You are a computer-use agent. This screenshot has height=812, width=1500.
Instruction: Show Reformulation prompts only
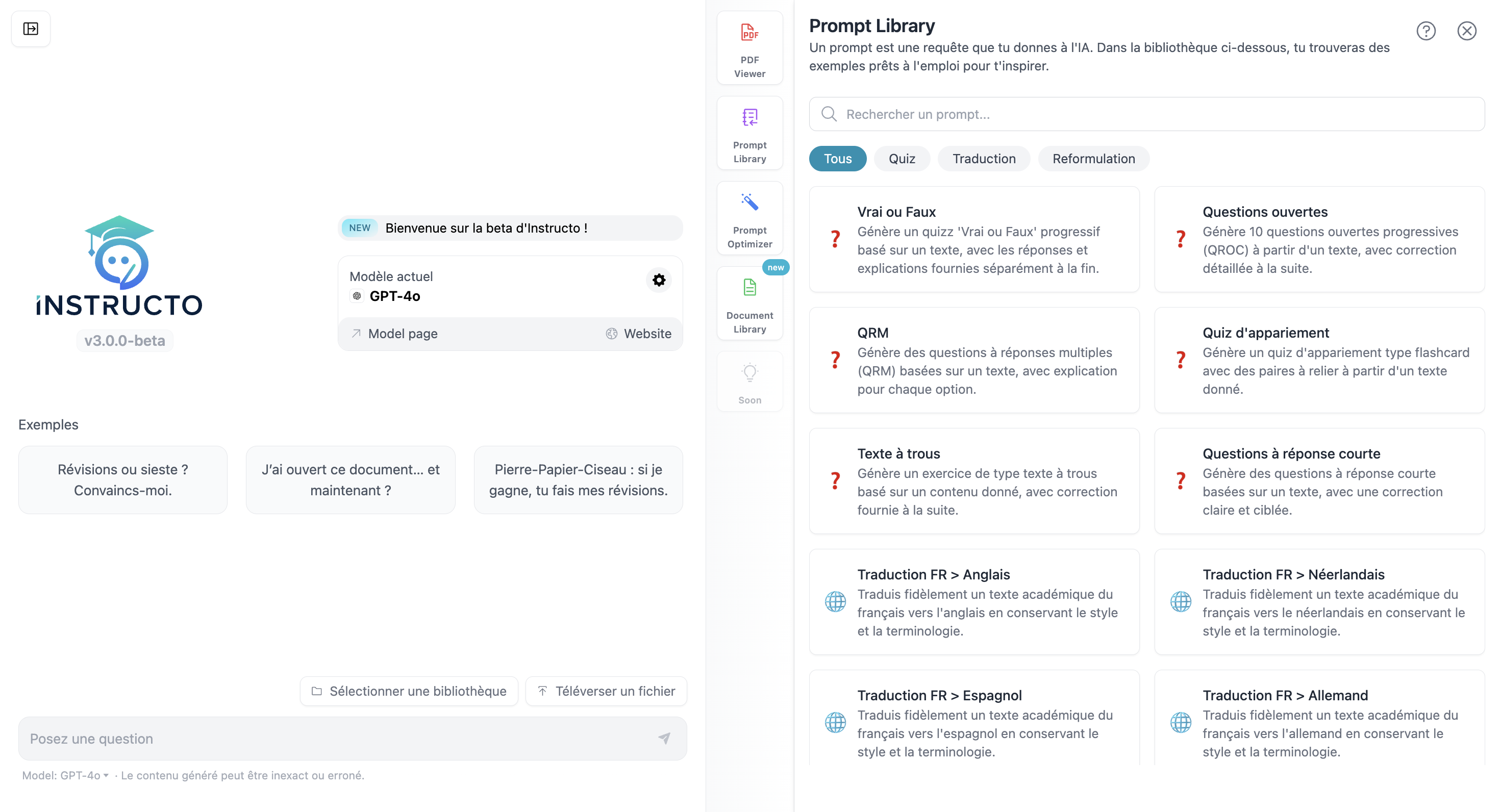pyautogui.click(x=1093, y=159)
